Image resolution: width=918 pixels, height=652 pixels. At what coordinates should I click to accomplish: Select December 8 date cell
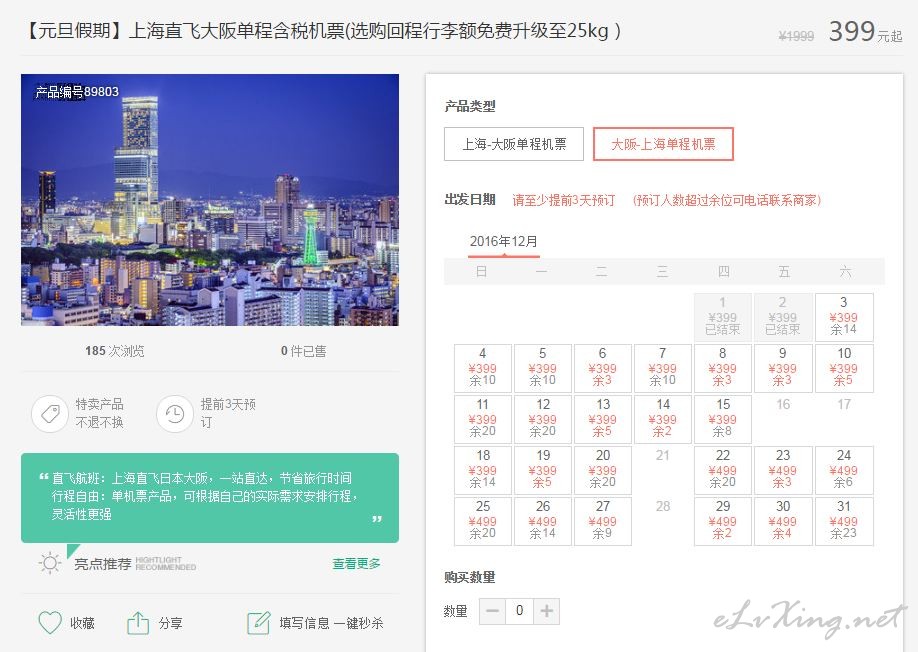pyautogui.click(x=722, y=368)
